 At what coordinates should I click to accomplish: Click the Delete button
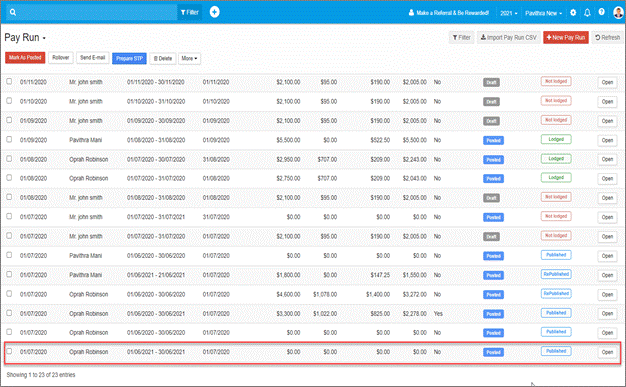[162, 58]
